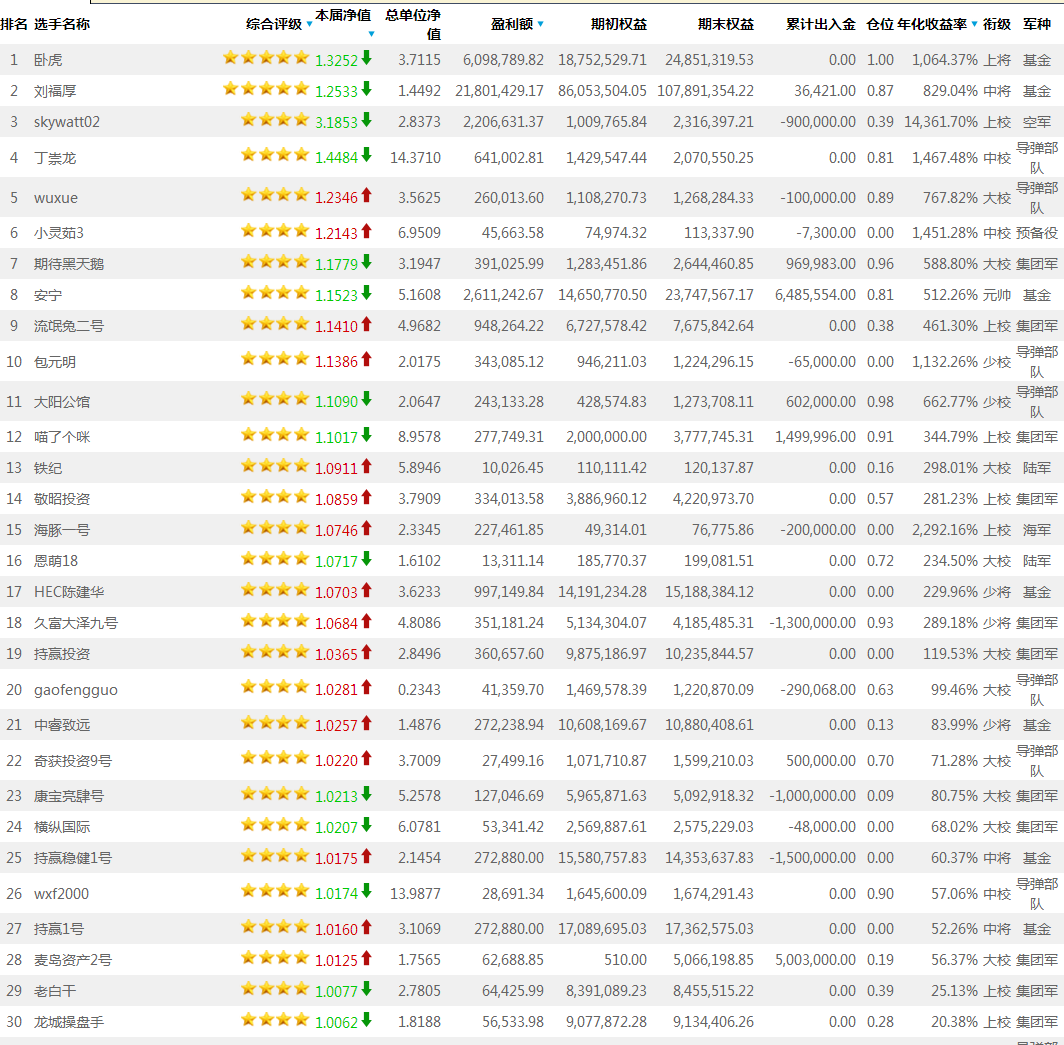1064x1045 pixels.
Task: Click green down arrow in 大阳公馆 row
Action: click(x=366, y=399)
